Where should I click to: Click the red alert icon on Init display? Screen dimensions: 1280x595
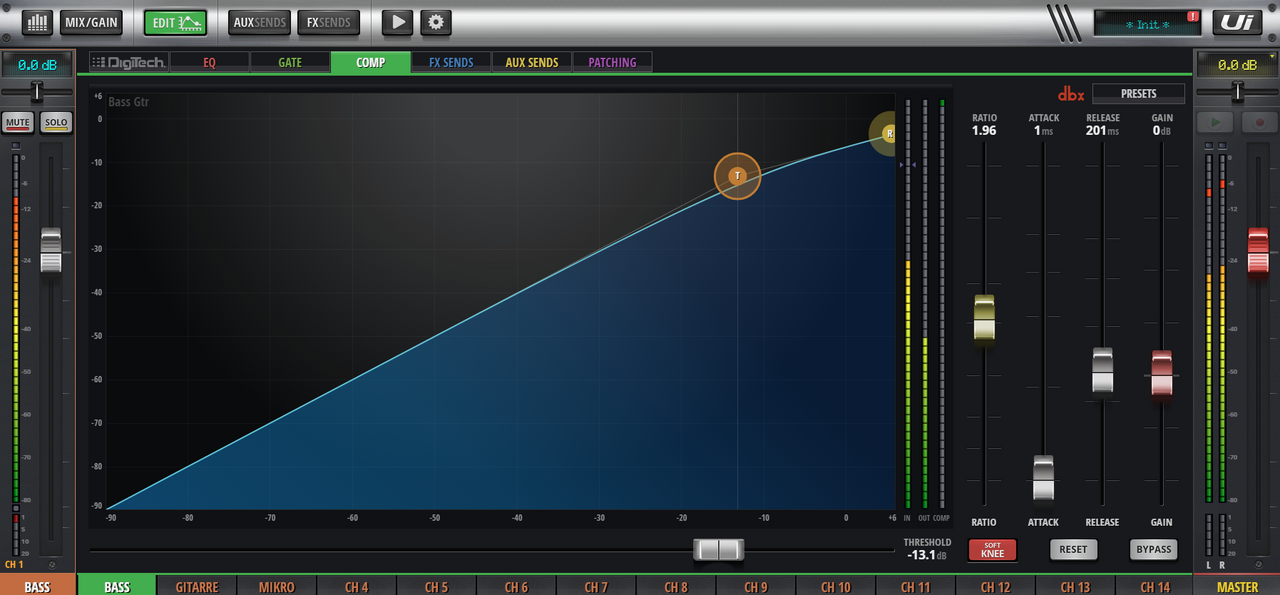[1192, 17]
